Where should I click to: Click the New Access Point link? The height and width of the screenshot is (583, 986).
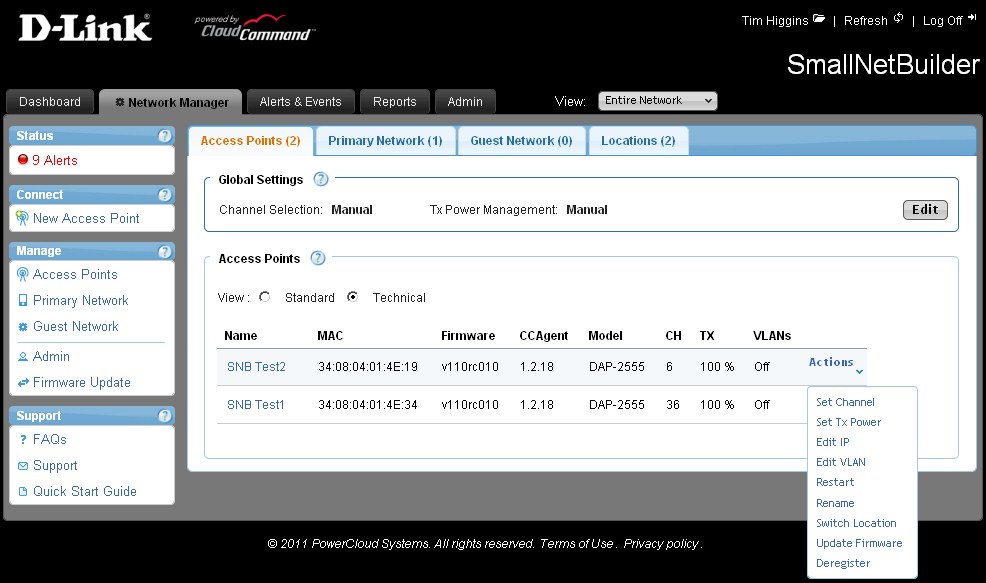coord(86,219)
